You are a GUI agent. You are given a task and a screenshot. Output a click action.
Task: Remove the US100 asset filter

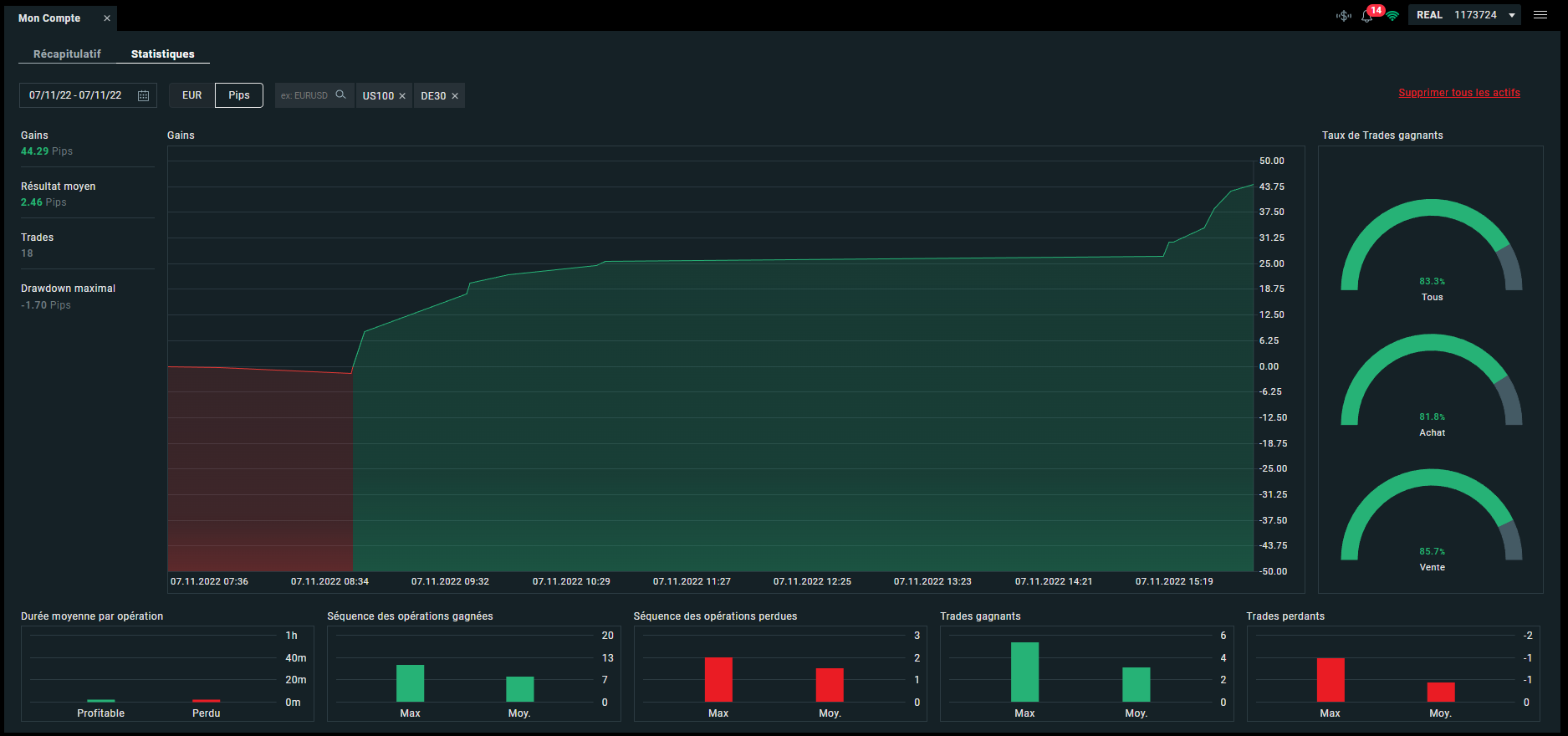402,96
